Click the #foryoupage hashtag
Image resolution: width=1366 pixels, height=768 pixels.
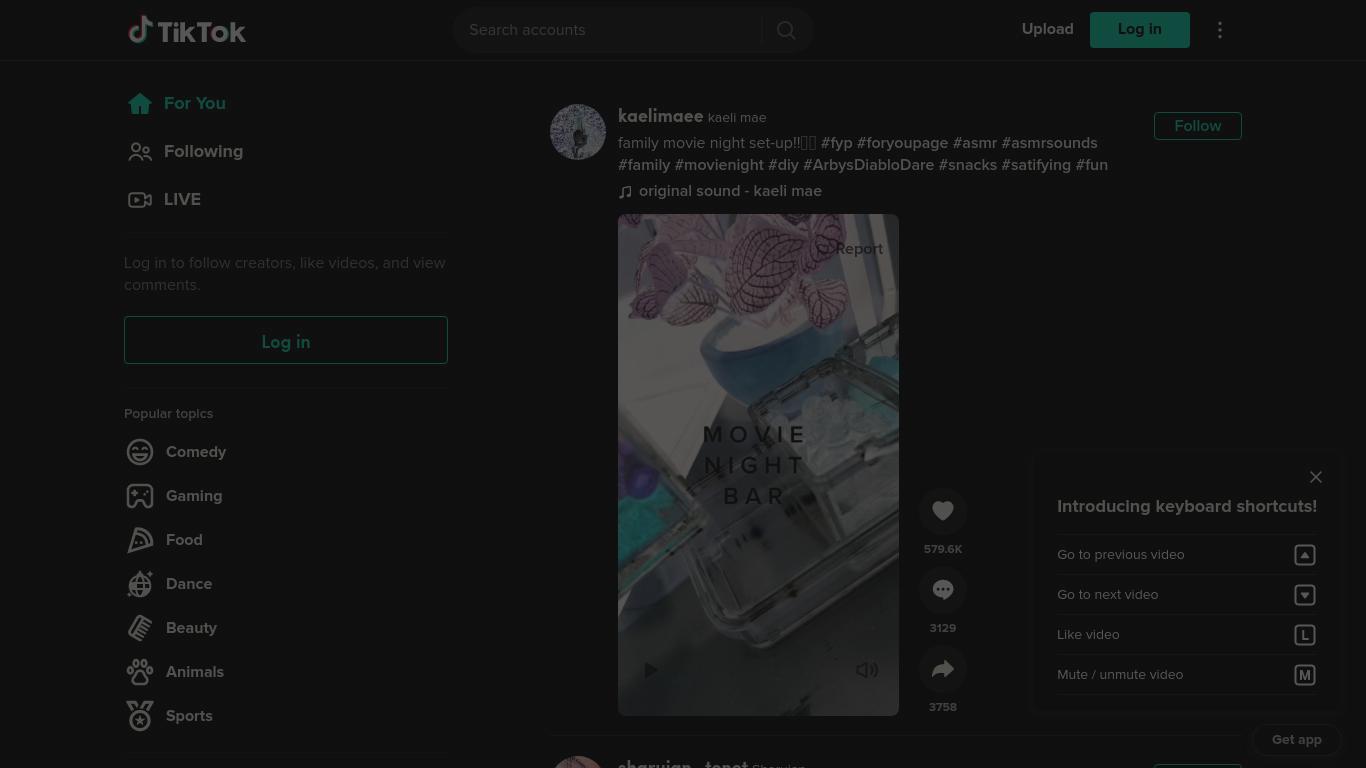click(x=902, y=143)
